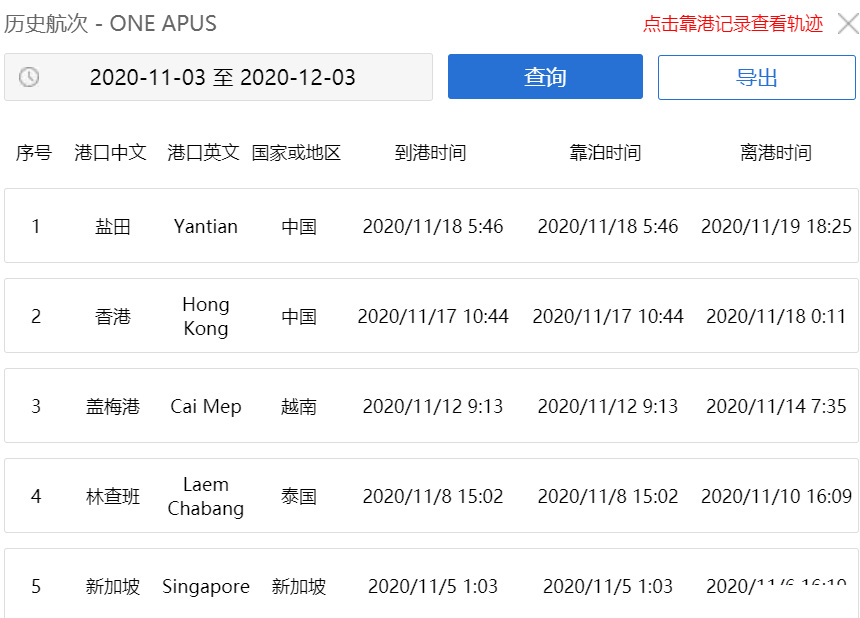Click the 国家或地区 column header
The image size is (860, 618).
click(292, 153)
